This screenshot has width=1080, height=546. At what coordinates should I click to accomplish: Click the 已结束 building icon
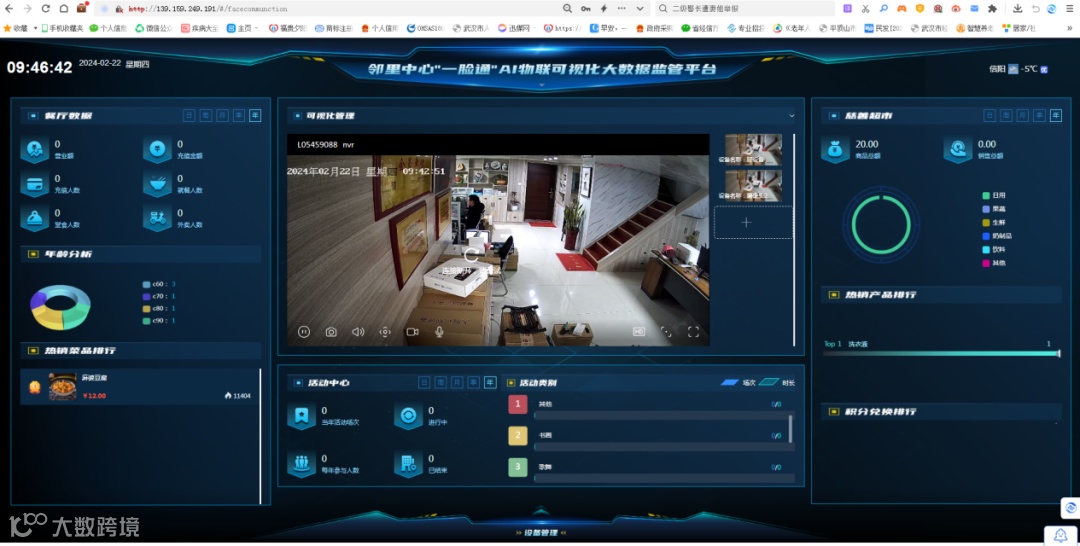(x=408, y=463)
